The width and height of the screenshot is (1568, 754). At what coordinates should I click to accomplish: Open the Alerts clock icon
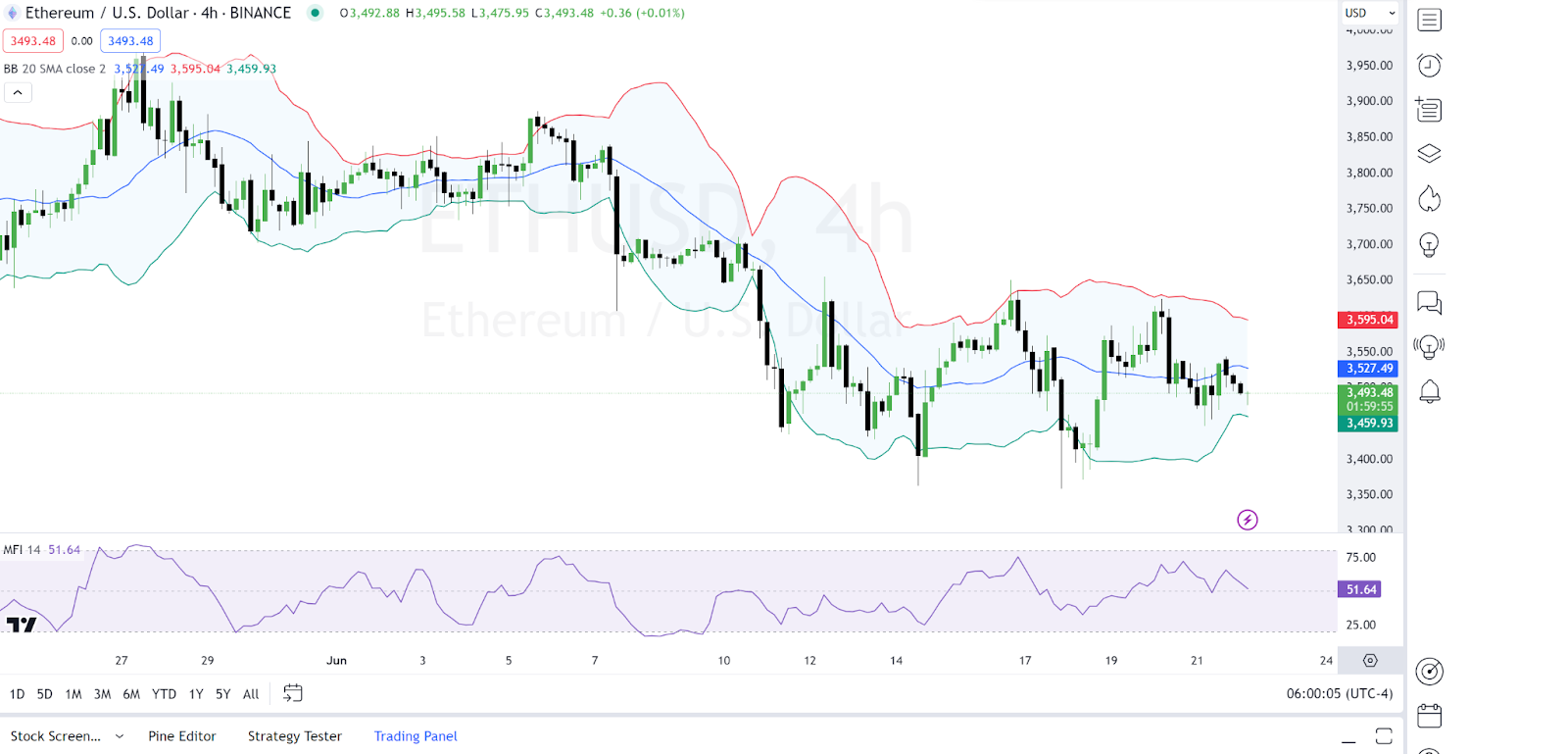point(1429,65)
